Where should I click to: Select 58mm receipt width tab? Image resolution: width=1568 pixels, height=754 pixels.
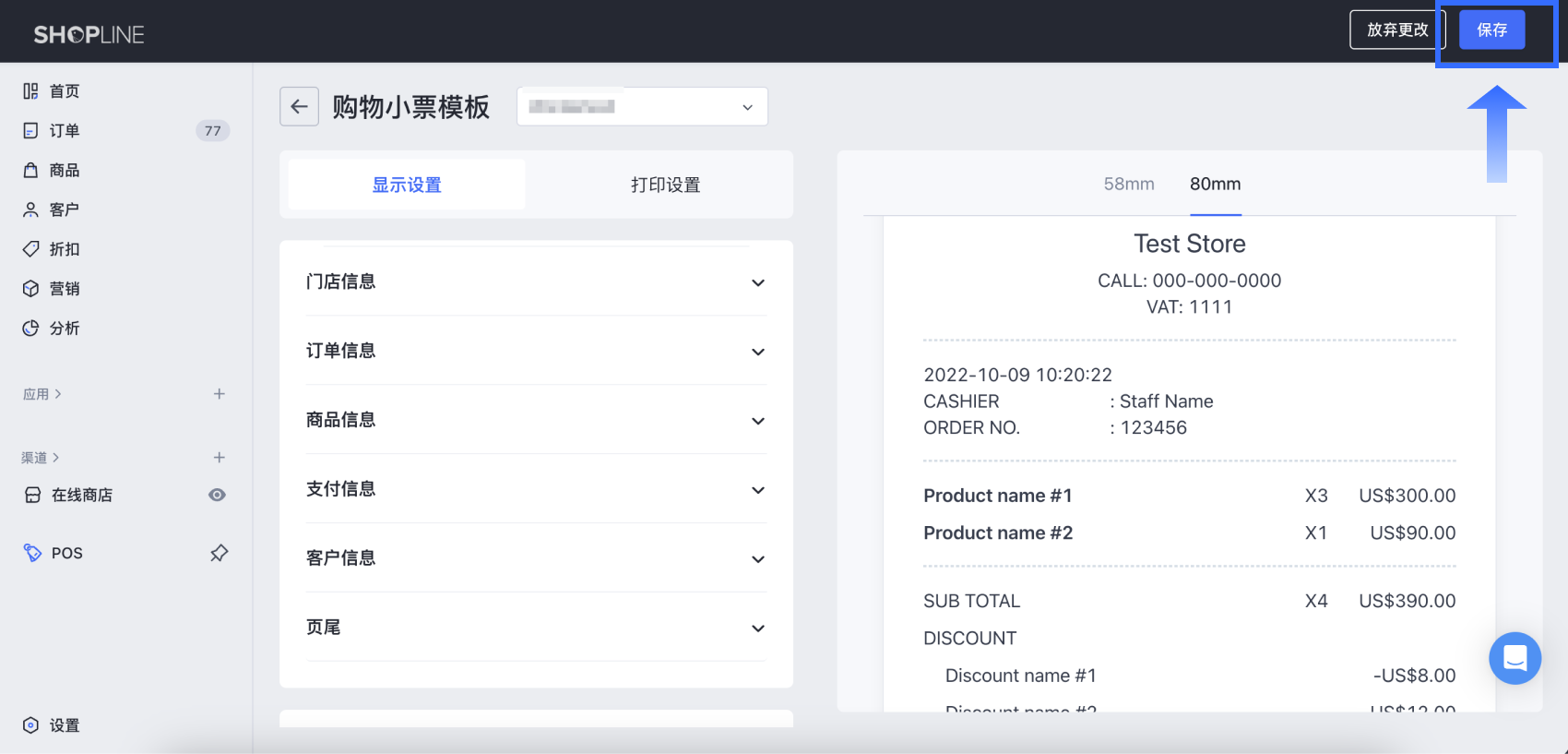[1129, 184]
